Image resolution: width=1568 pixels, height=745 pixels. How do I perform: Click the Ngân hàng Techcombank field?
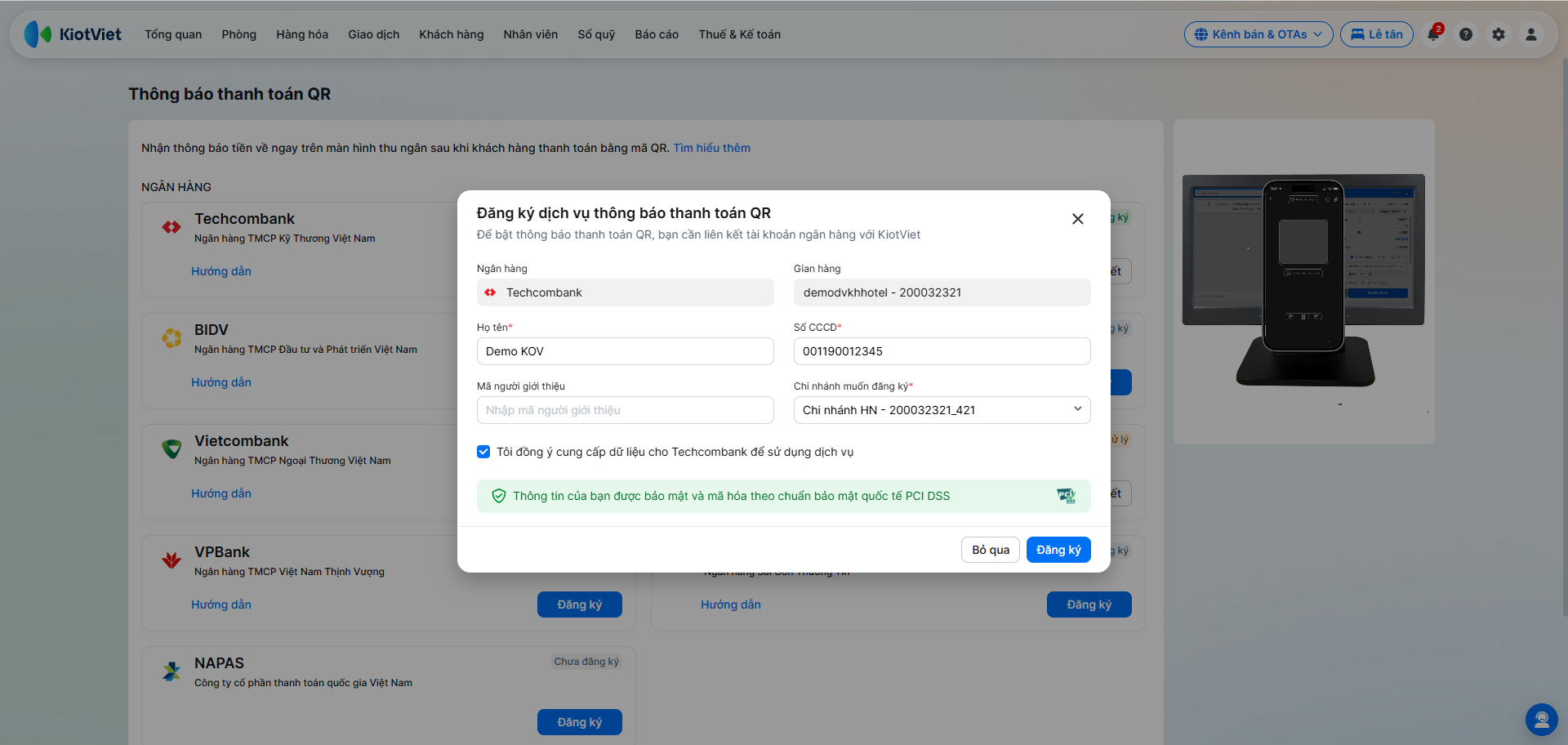626,292
